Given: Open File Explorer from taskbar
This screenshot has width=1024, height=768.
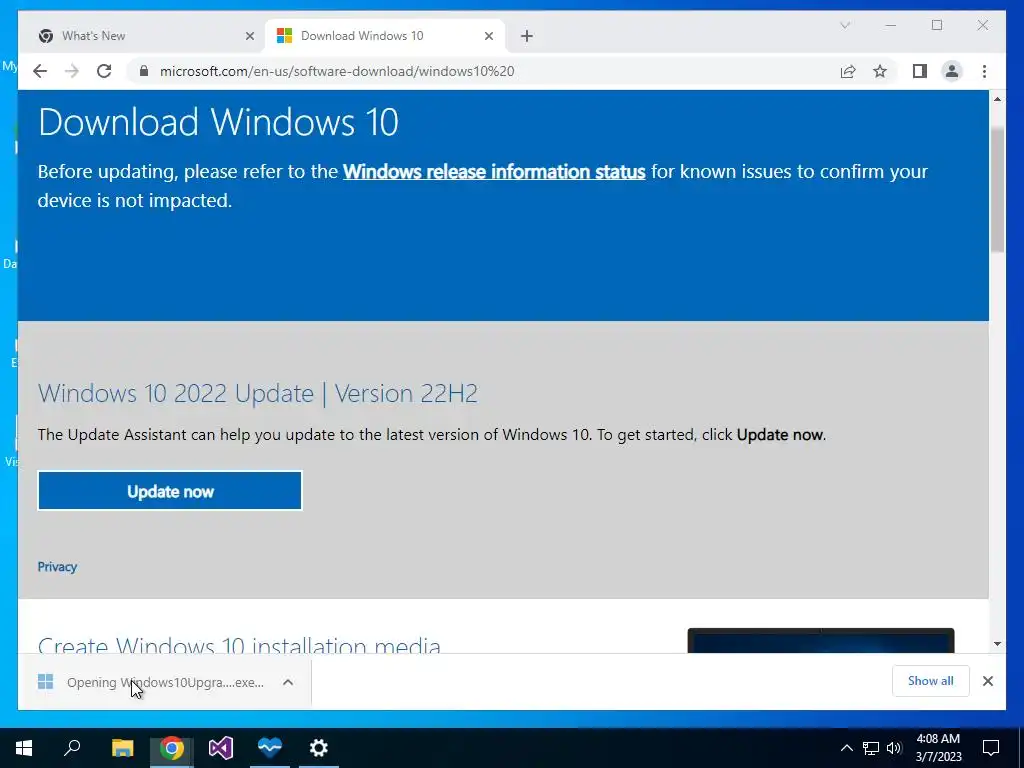Looking at the screenshot, I should 122,748.
